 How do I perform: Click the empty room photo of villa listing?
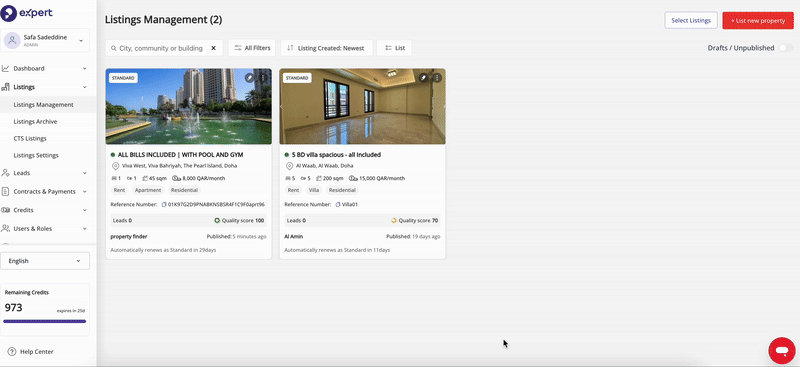(362, 106)
